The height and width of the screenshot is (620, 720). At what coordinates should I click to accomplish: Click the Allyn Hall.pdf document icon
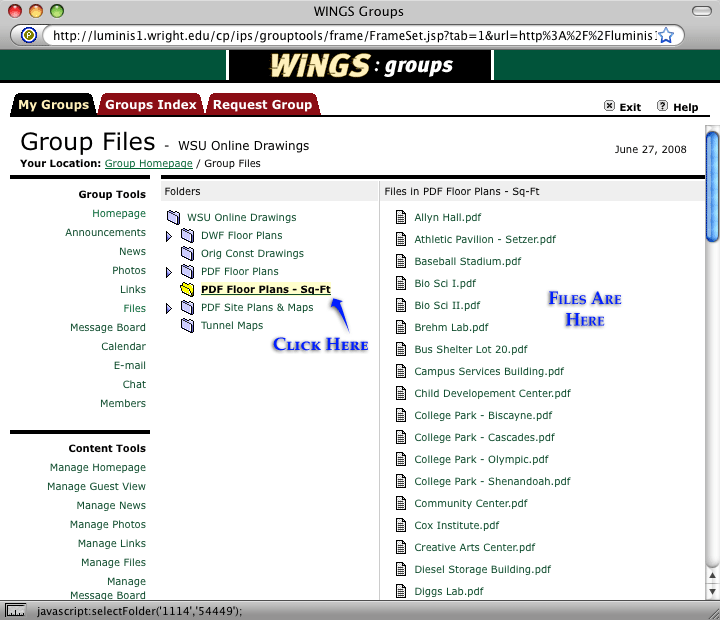(x=401, y=218)
